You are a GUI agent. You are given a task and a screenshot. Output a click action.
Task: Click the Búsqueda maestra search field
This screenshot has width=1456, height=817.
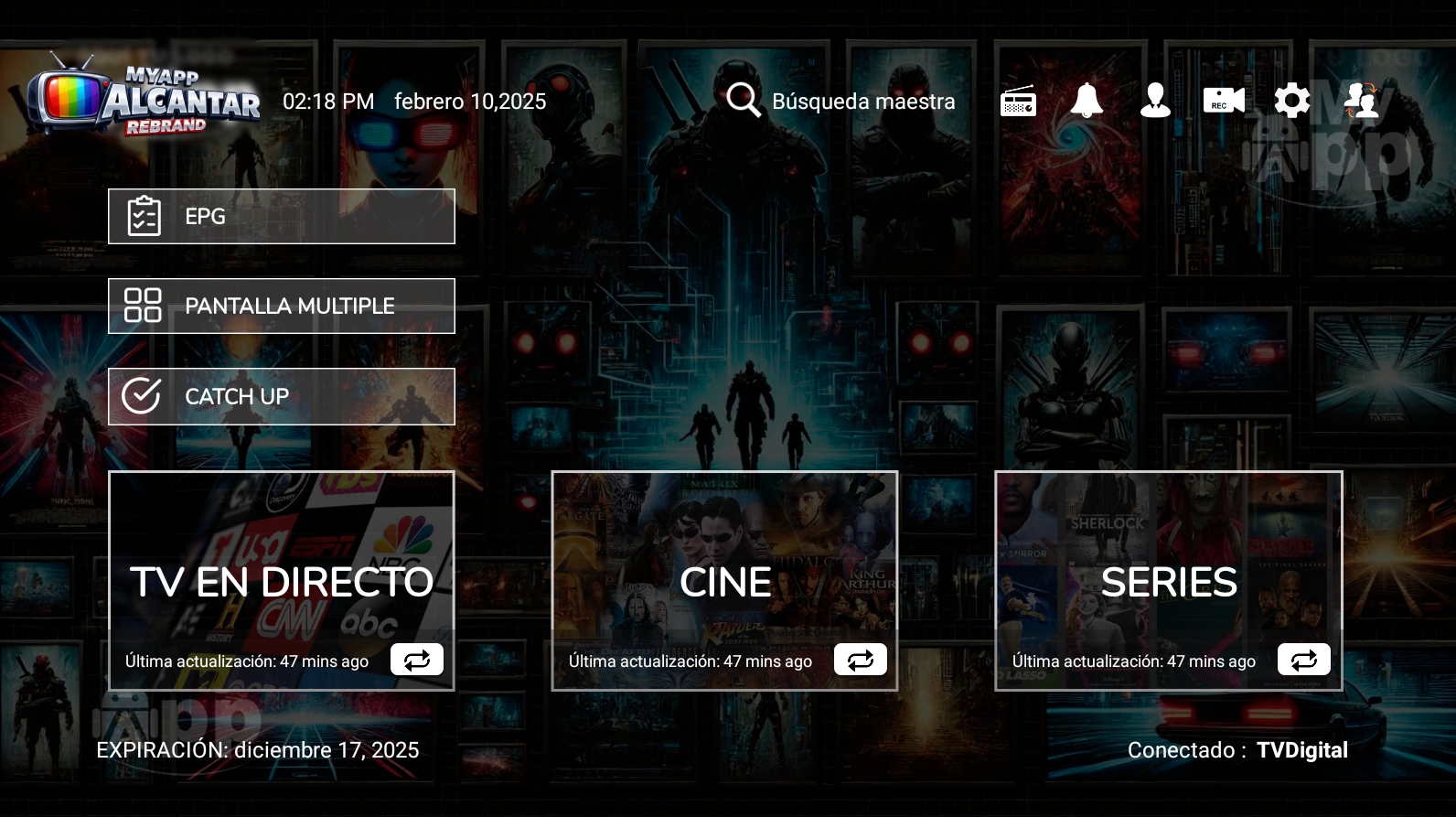pos(862,102)
